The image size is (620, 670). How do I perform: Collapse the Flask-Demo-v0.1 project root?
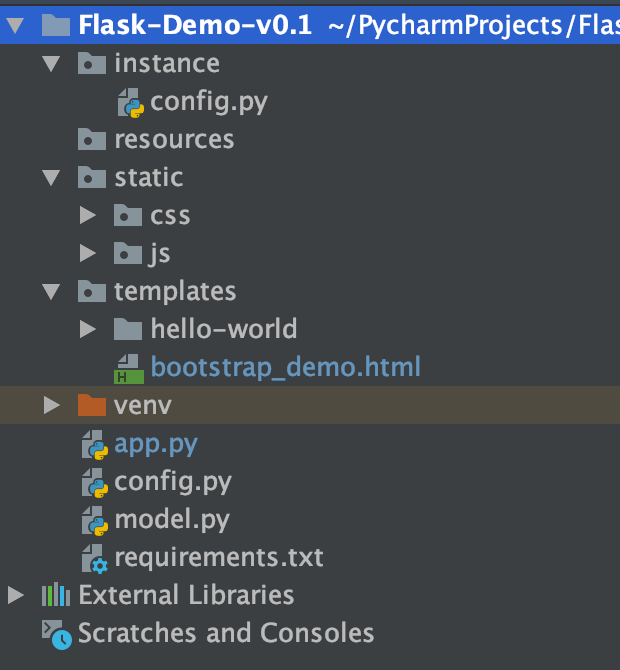click(x=16, y=25)
